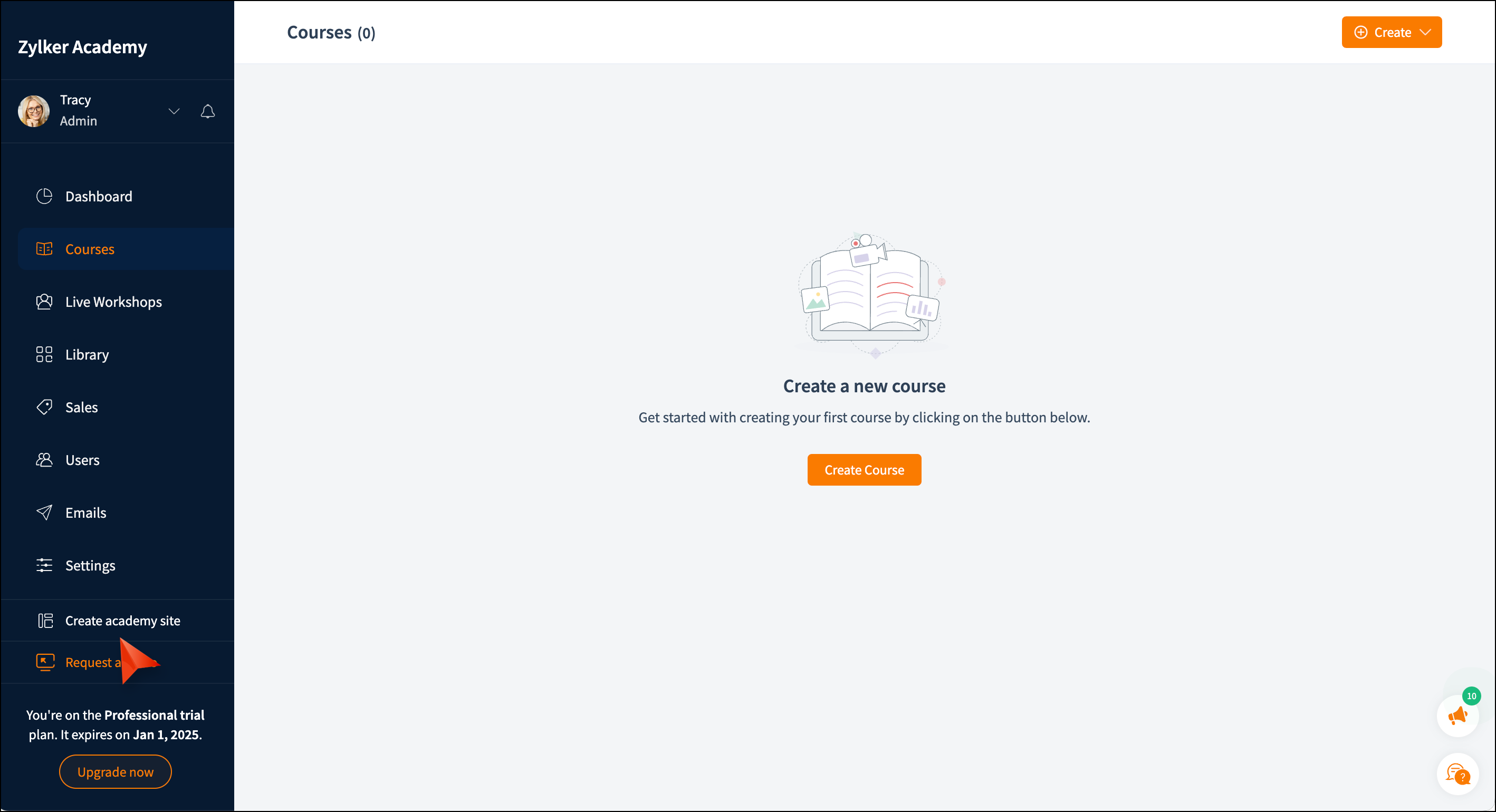This screenshot has height=812, width=1496.
Task: Click the Settings sliders icon
Action: pos(44,565)
